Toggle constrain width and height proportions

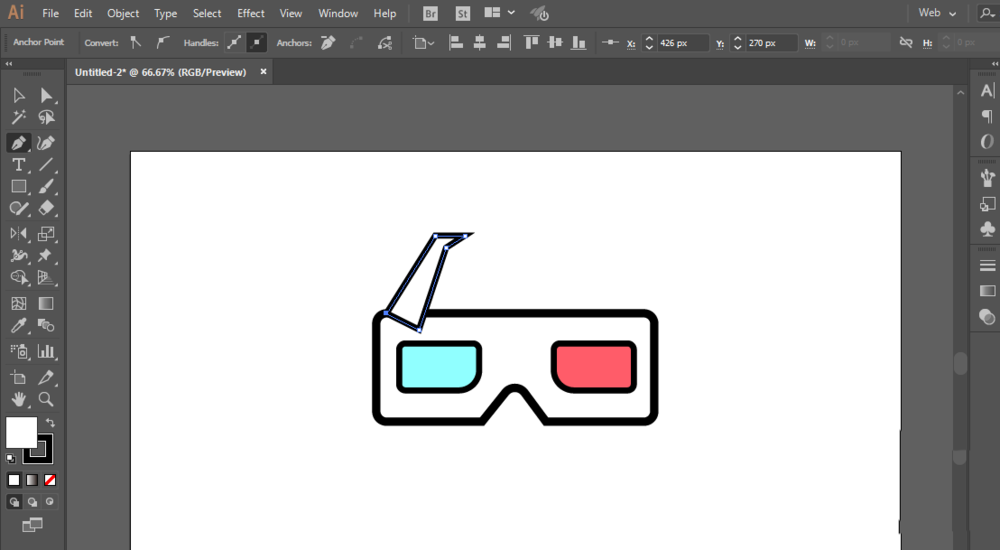tap(906, 43)
